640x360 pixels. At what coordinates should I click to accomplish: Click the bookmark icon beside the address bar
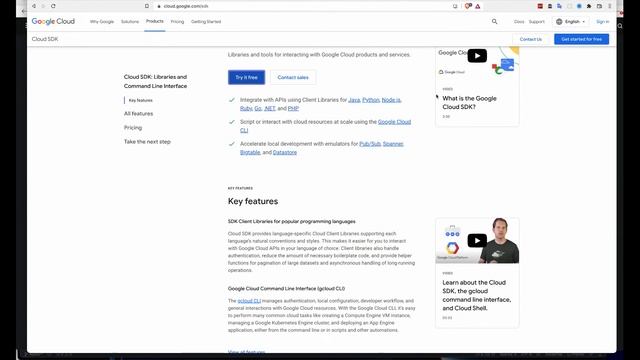(x=147, y=6)
